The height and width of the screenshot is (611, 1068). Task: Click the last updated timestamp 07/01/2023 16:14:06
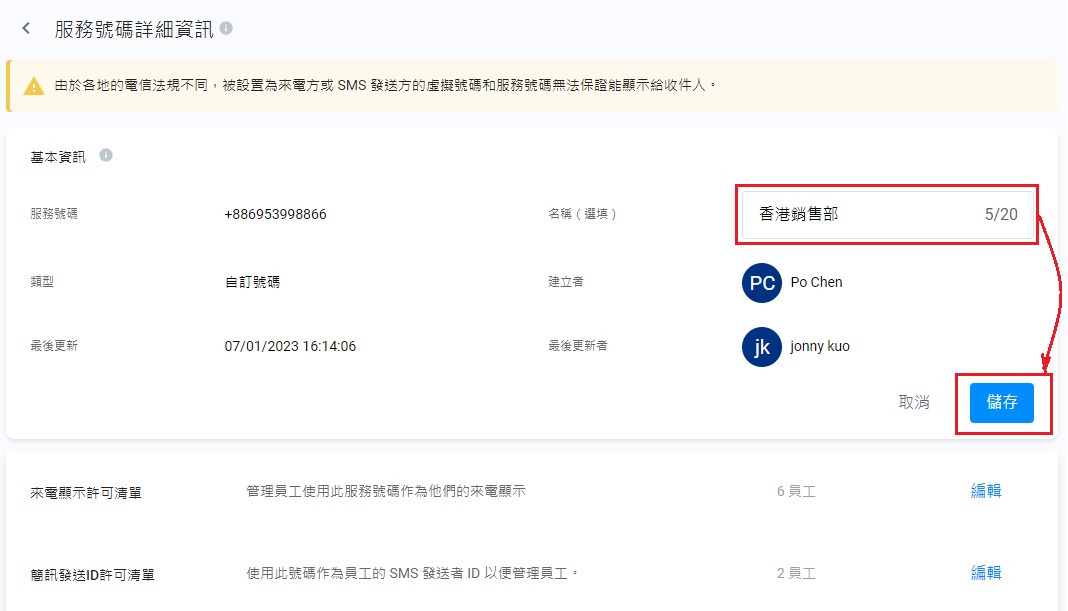(290, 347)
